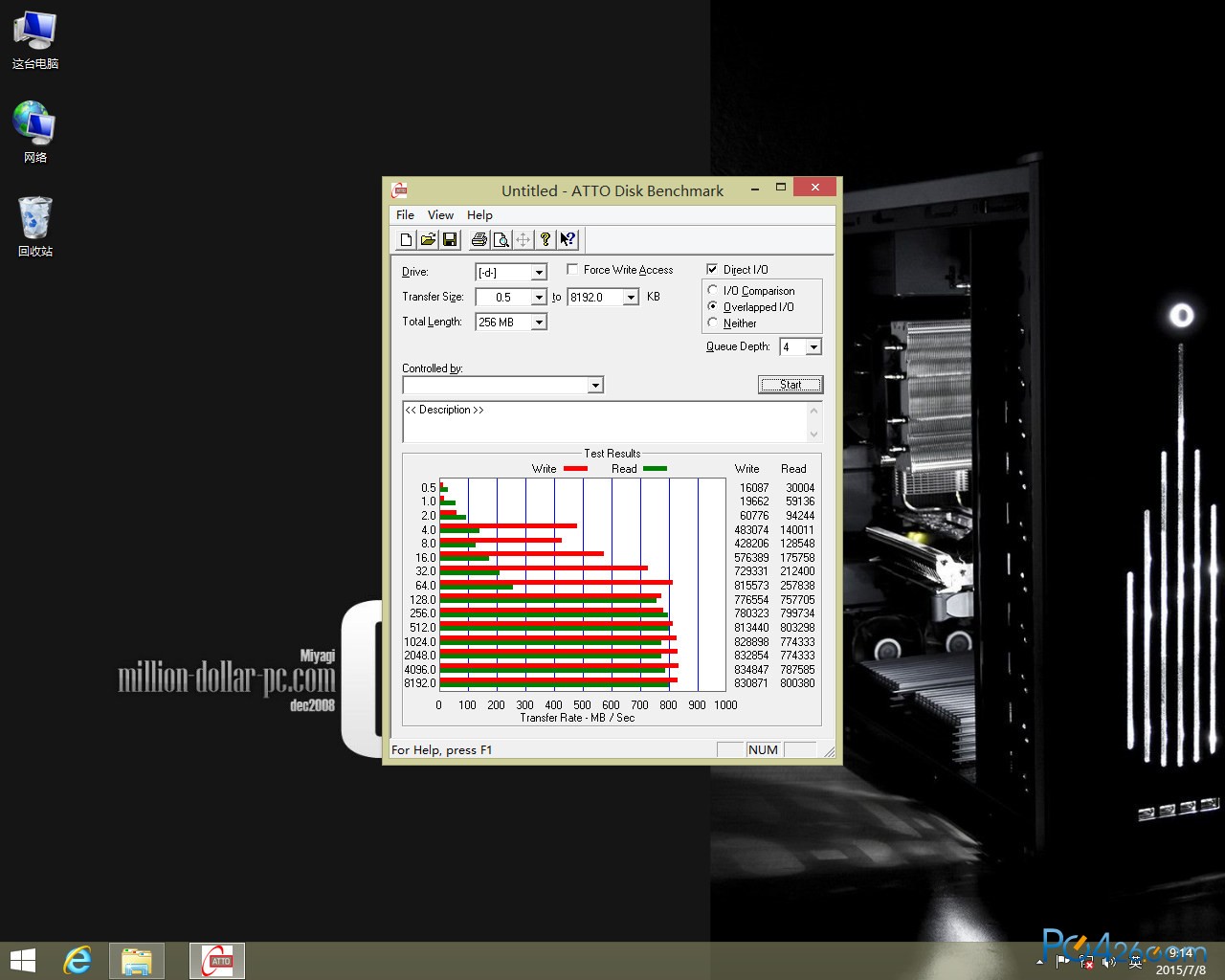The width and height of the screenshot is (1225, 980).
Task: Click the green Read legend swatch
Action: (655, 469)
